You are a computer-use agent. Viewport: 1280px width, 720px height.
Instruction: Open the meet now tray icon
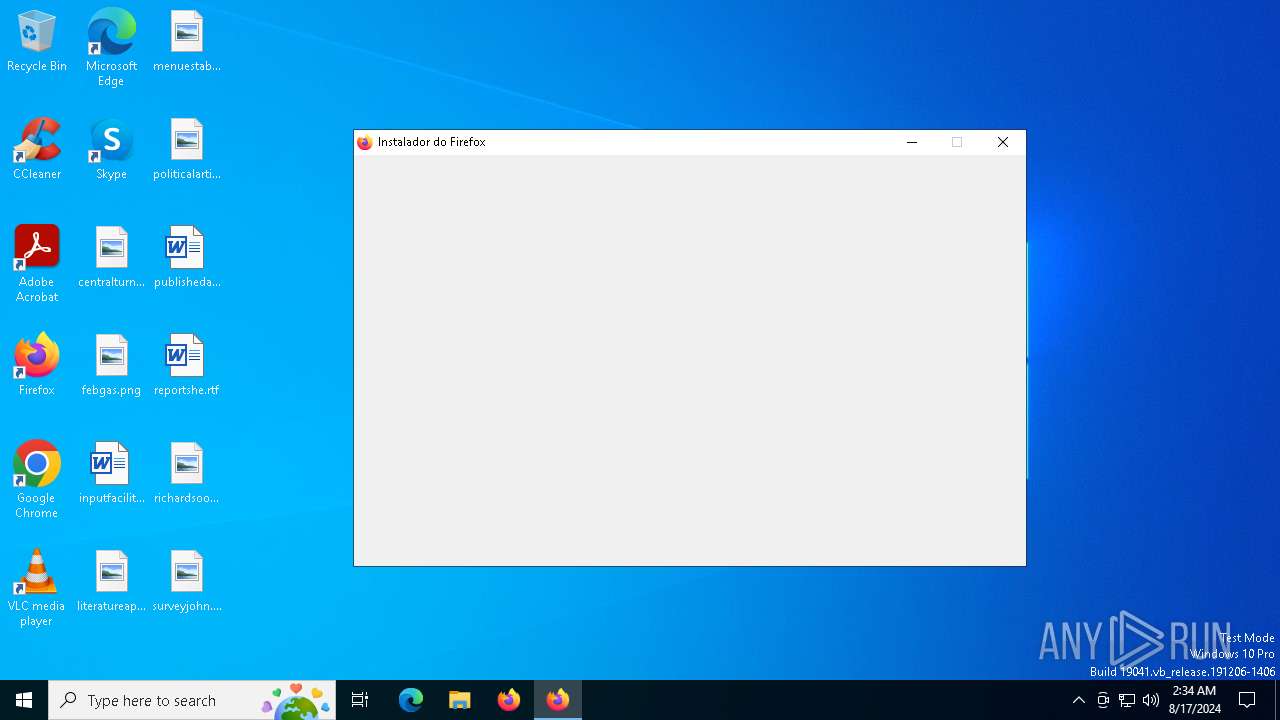pyautogui.click(x=1103, y=700)
